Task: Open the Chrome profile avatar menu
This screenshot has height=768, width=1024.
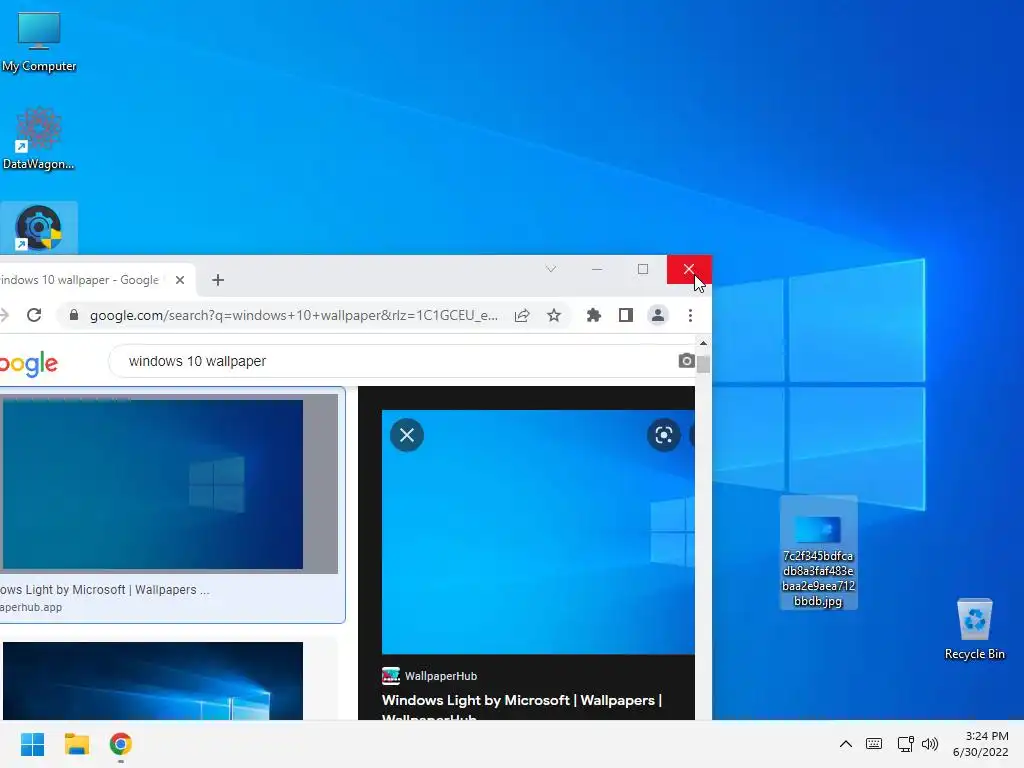Action: pyautogui.click(x=658, y=315)
